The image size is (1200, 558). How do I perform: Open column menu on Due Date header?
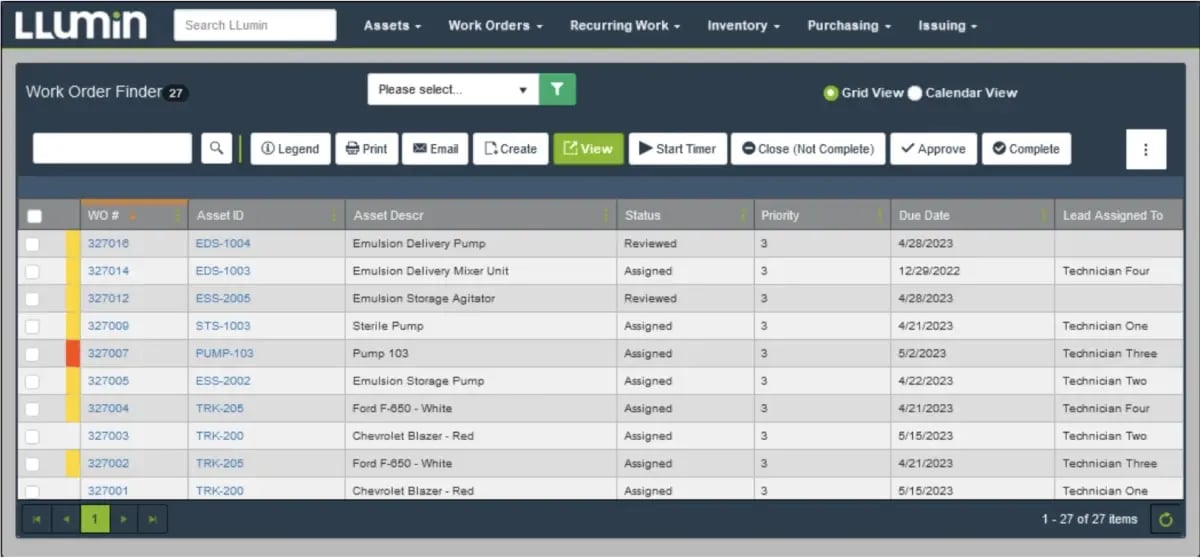tap(1044, 215)
